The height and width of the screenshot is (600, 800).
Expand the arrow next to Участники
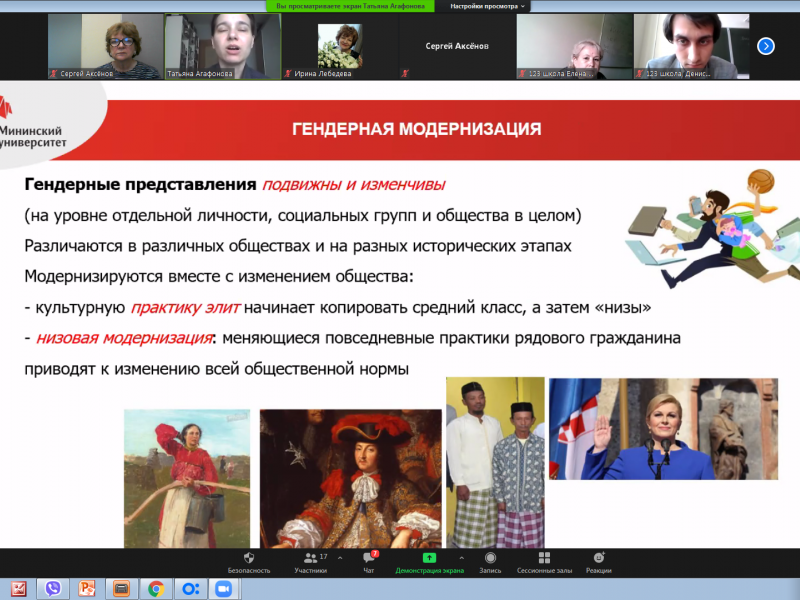[340, 557]
